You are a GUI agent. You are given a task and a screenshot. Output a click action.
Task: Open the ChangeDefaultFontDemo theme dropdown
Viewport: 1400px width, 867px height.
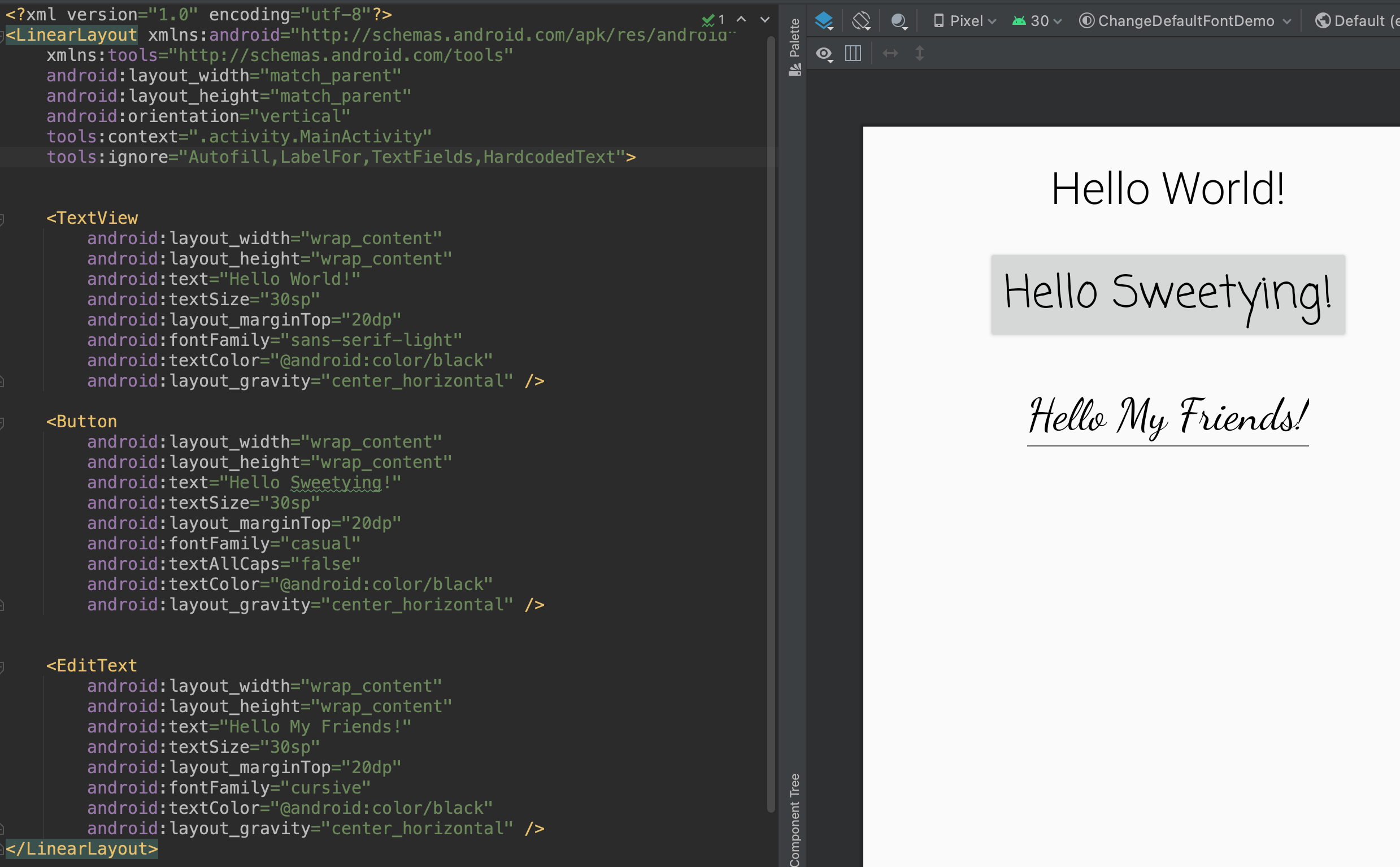point(1185,21)
